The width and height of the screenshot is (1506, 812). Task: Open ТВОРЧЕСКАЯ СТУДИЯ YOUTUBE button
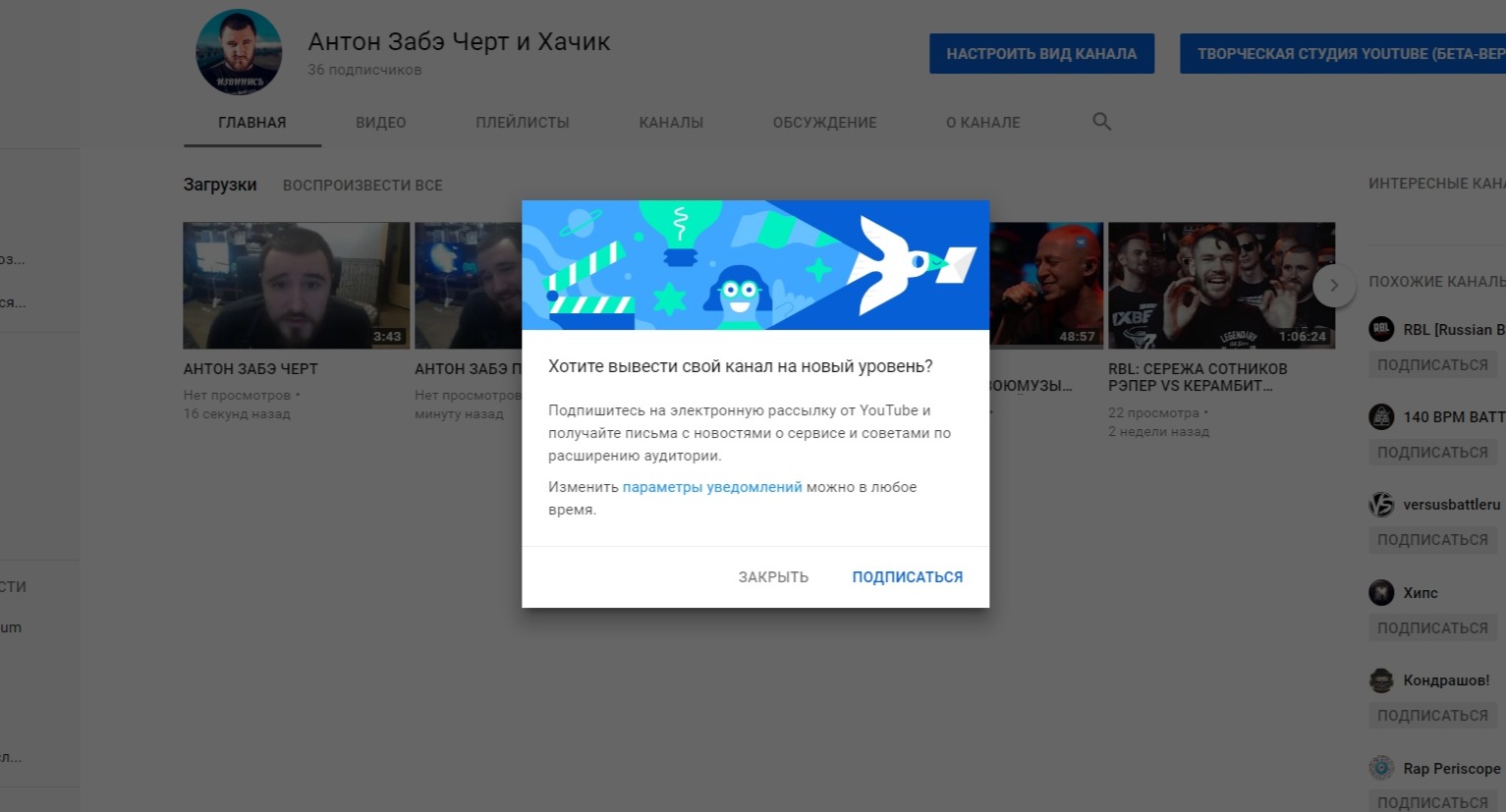(1343, 54)
